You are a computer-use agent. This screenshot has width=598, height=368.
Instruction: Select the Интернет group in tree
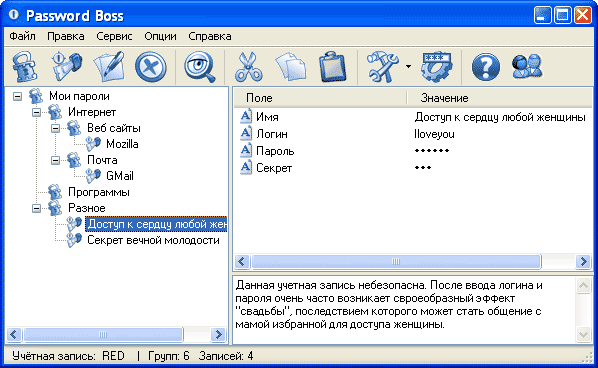click(92, 112)
